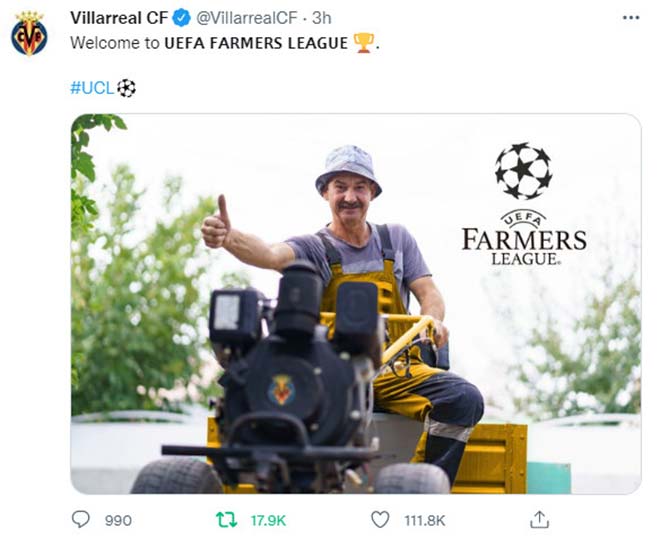View the 111.8K likes count
The height and width of the screenshot is (538, 660).
pyautogui.click(x=425, y=520)
